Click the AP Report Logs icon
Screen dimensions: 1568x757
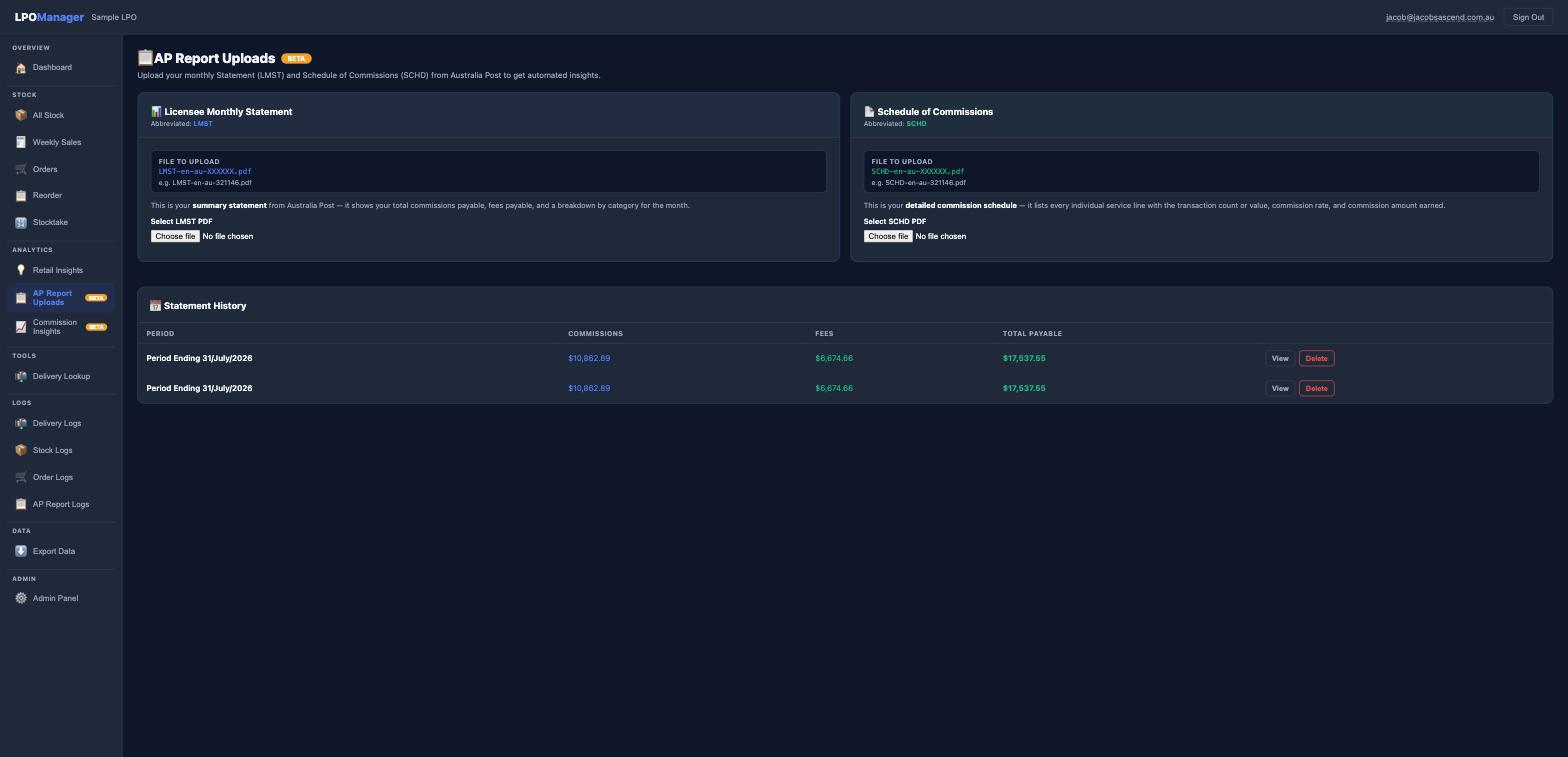click(21, 504)
